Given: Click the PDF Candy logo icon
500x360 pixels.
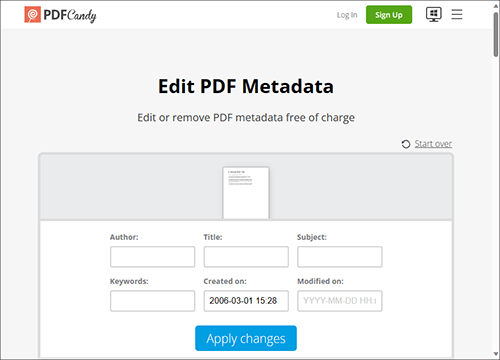Looking at the screenshot, I should [33, 15].
